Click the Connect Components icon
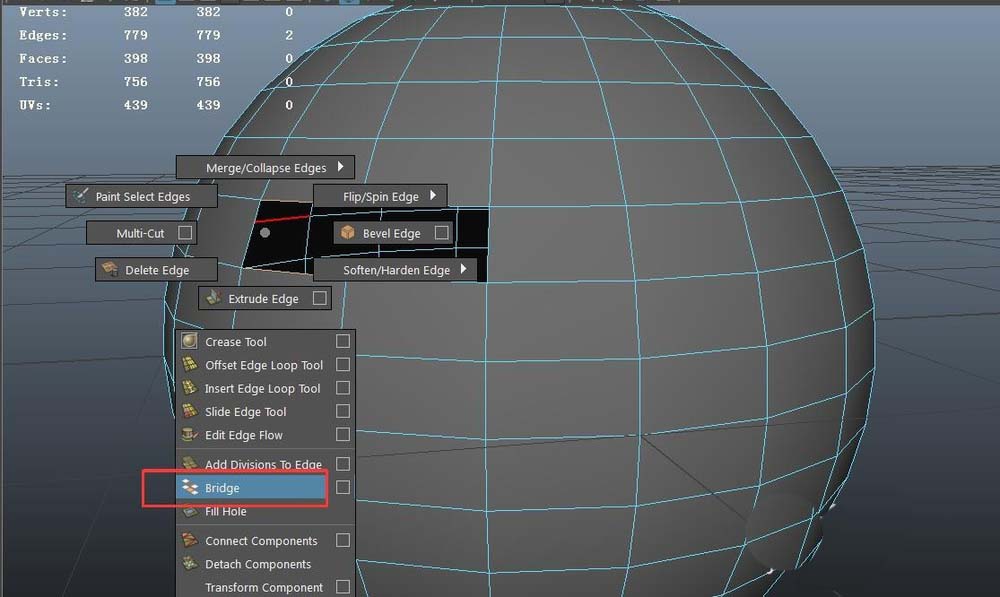The height and width of the screenshot is (597, 1000). [189, 540]
